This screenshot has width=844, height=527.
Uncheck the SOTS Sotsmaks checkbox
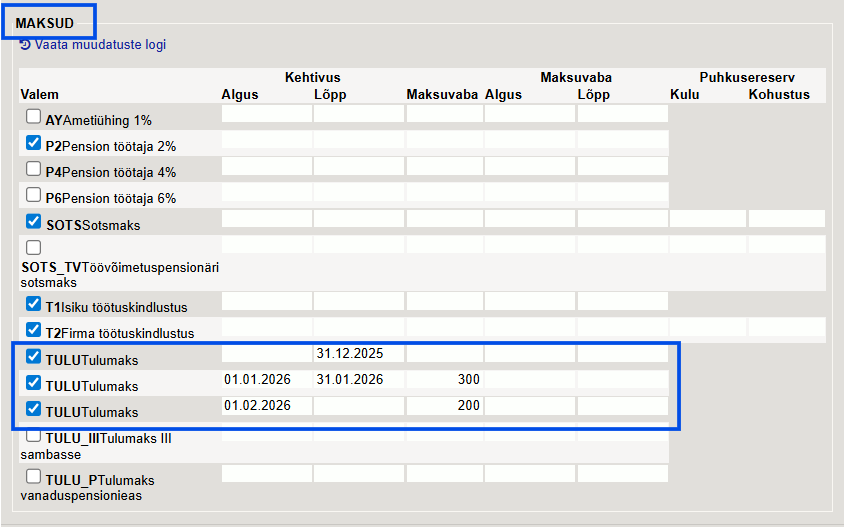[x=34, y=222]
